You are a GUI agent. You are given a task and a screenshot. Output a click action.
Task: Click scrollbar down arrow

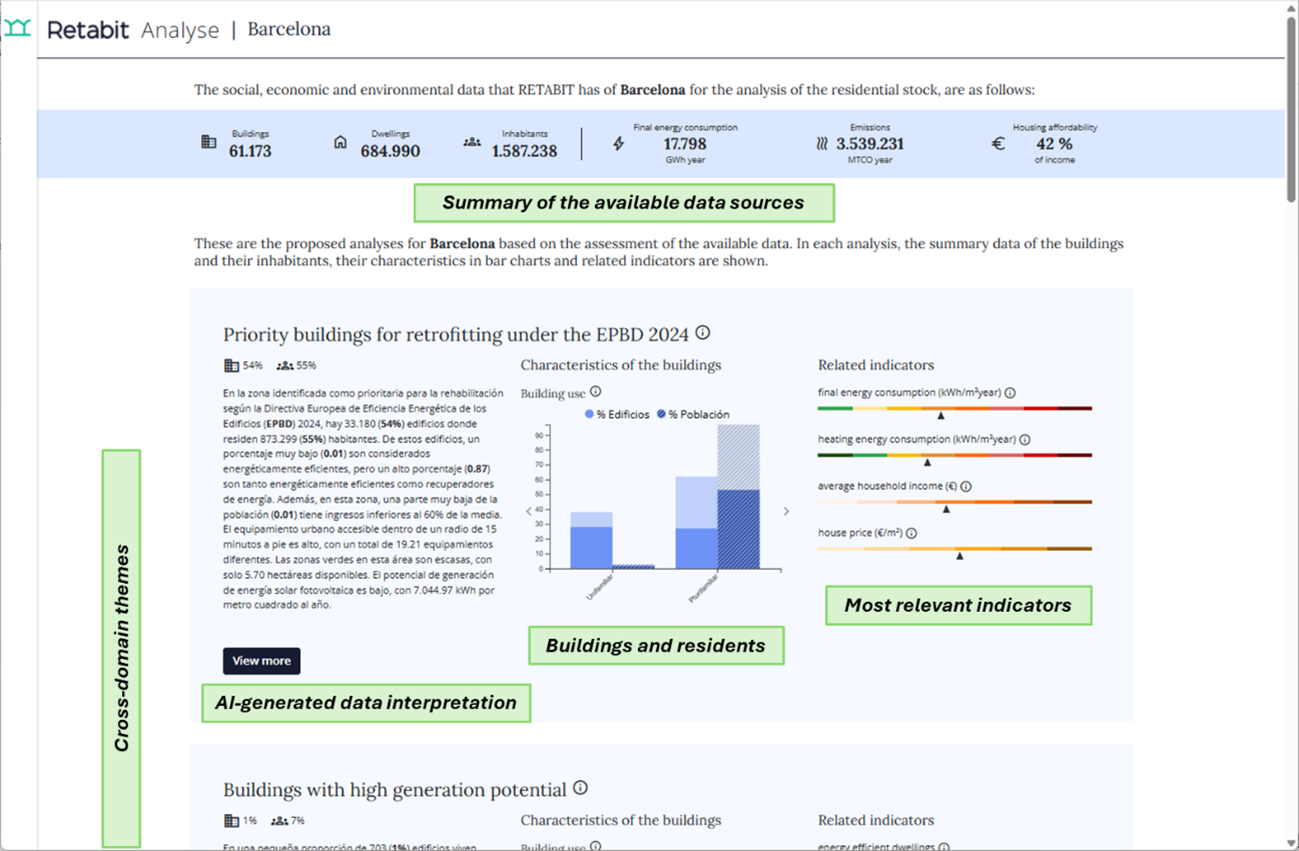tap(1291, 843)
